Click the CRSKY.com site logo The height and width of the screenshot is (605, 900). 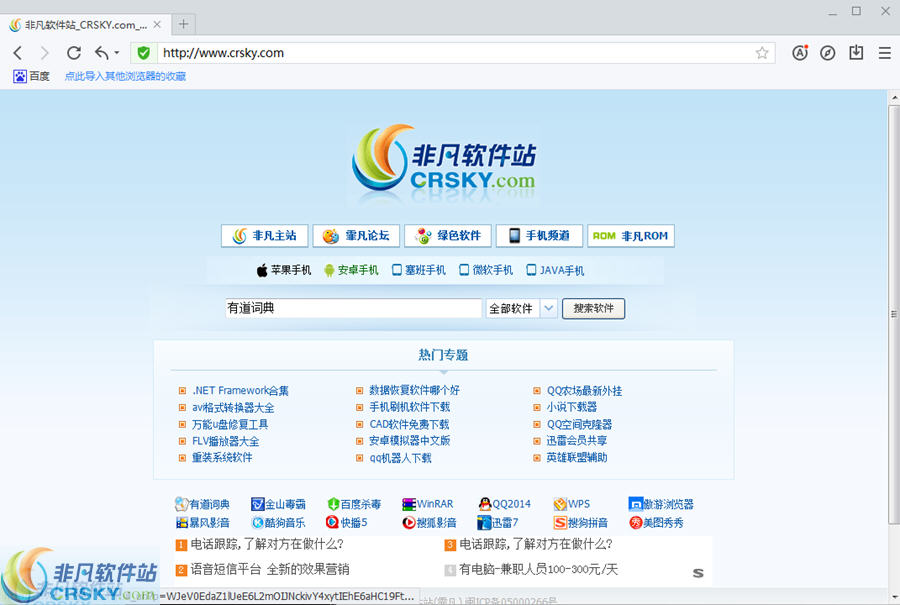click(444, 160)
